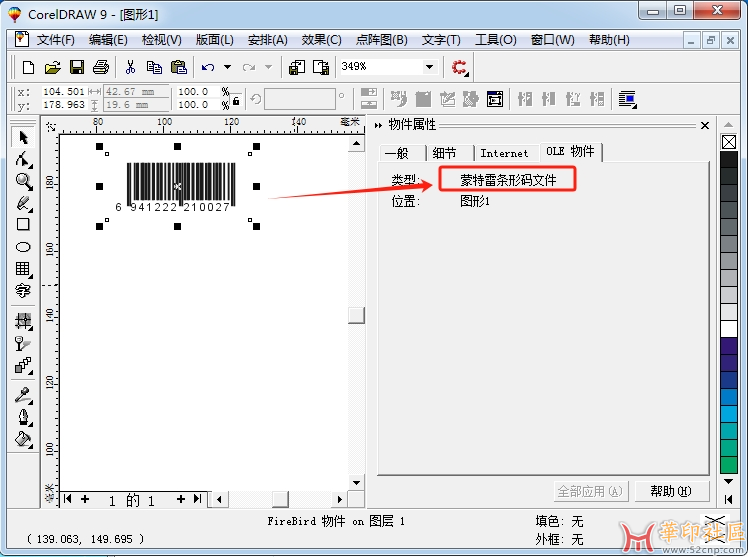Click the 帮助(H) button
The image size is (748, 557).
click(670, 491)
